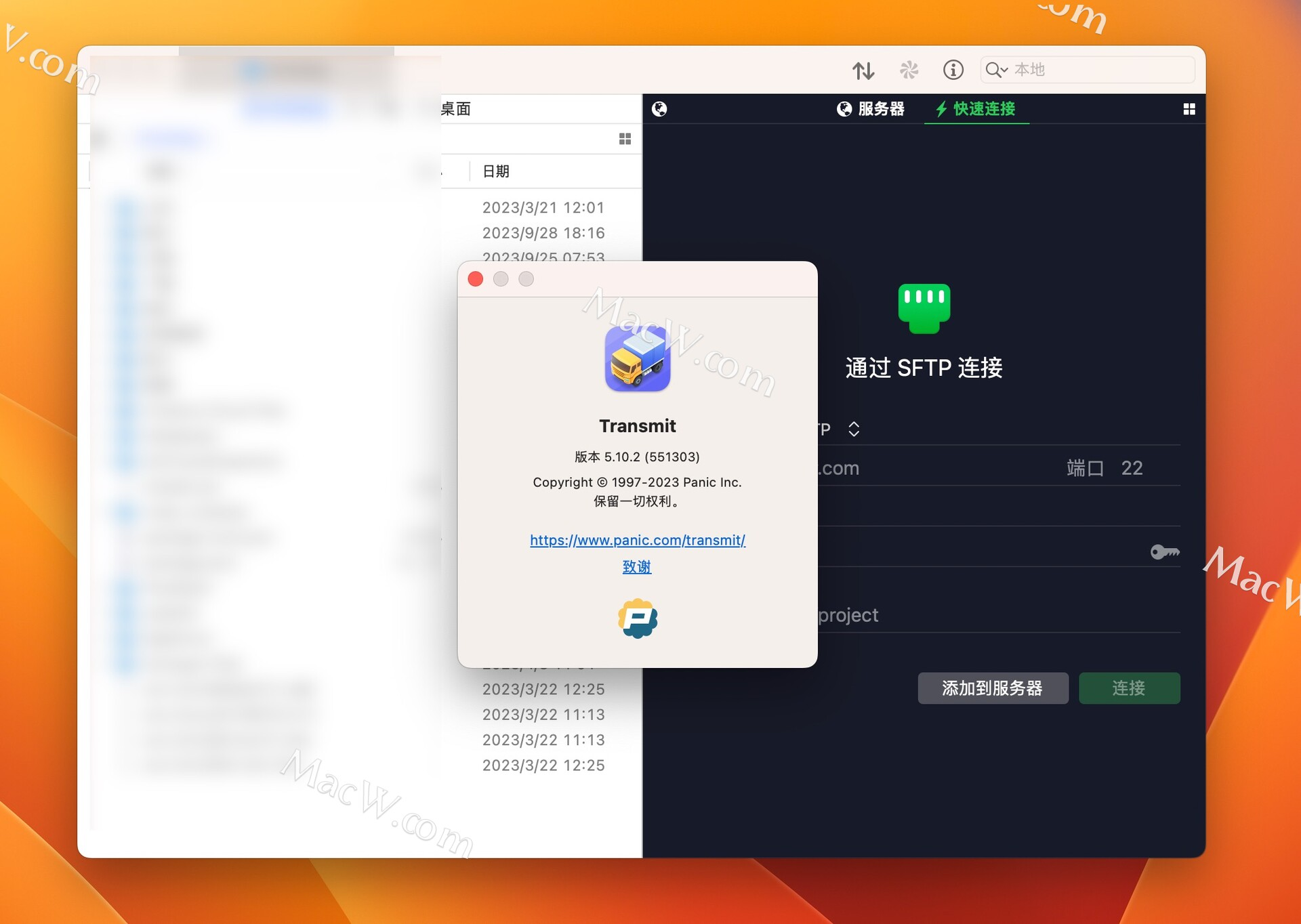Click the info inspector icon
The height and width of the screenshot is (924, 1301).
point(953,70)
